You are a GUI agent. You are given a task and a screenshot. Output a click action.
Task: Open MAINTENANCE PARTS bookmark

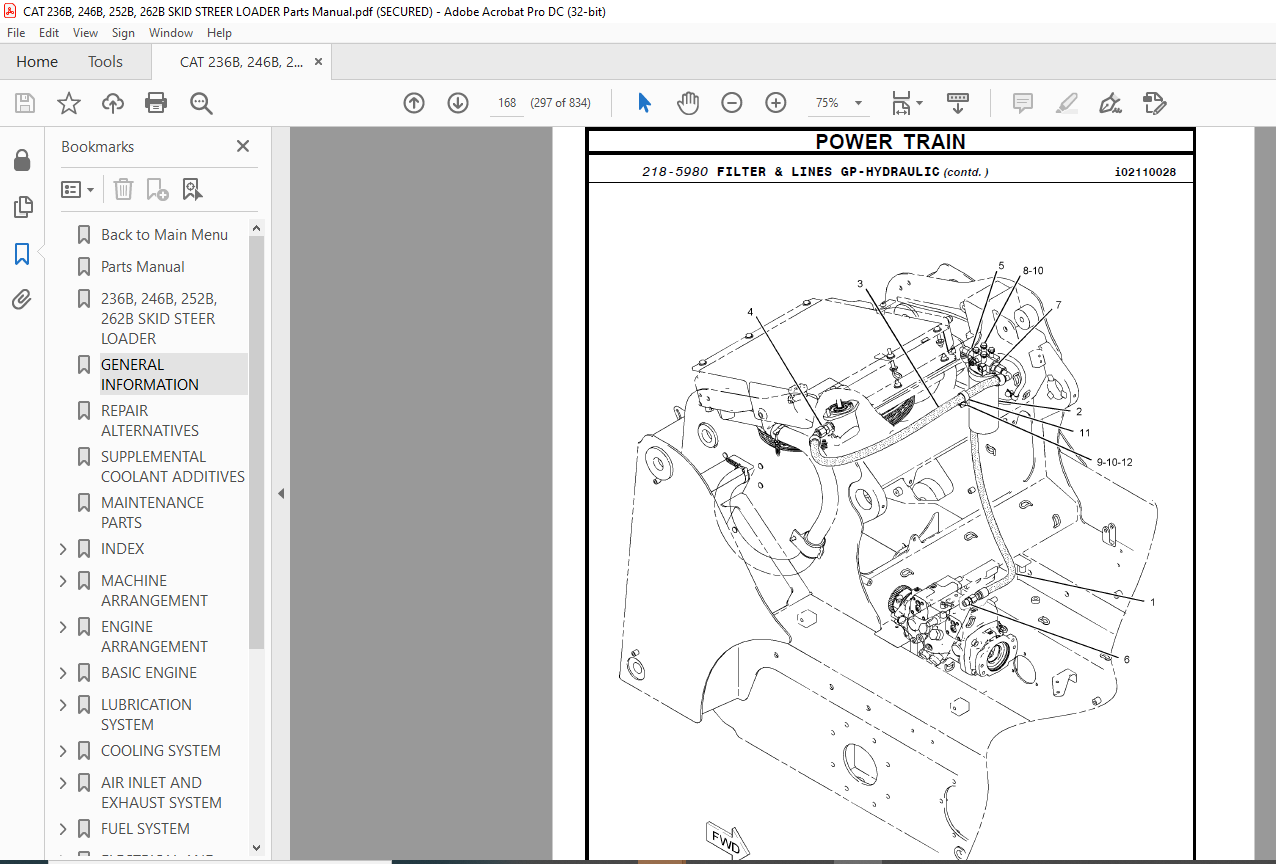[x=153, y=513]
